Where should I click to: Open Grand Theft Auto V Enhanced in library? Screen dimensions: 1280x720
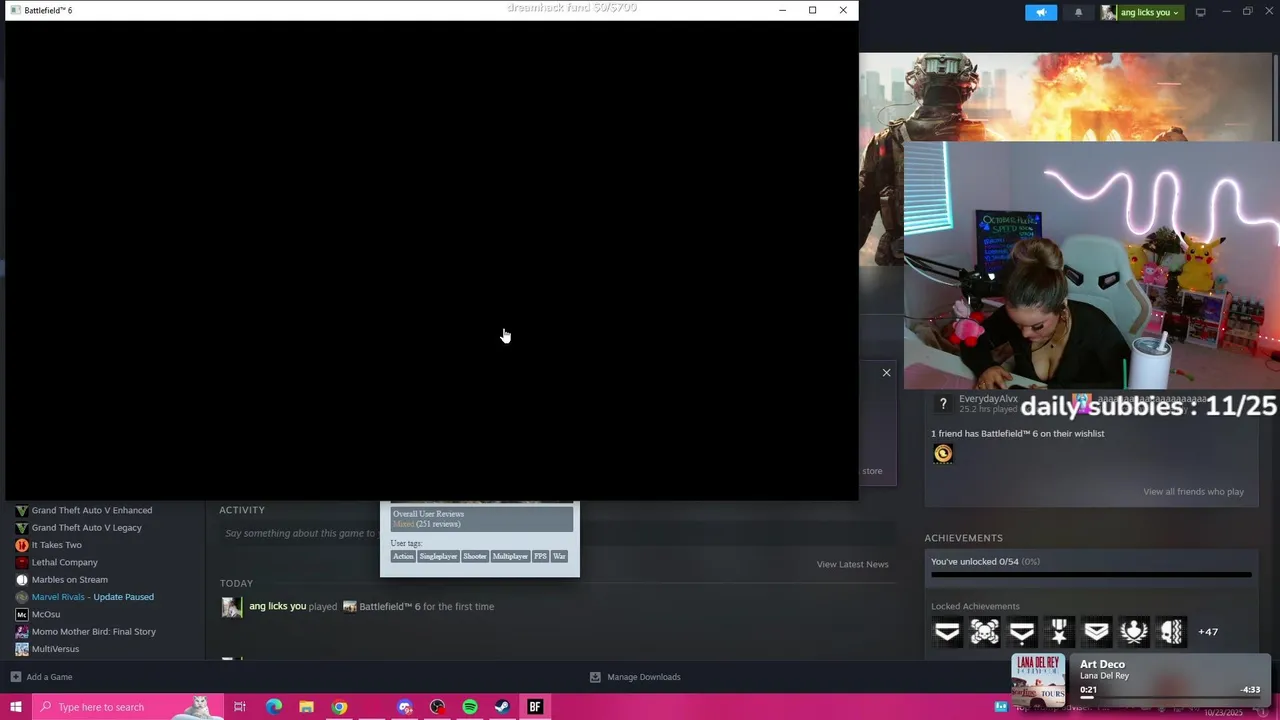coord(92,510)
